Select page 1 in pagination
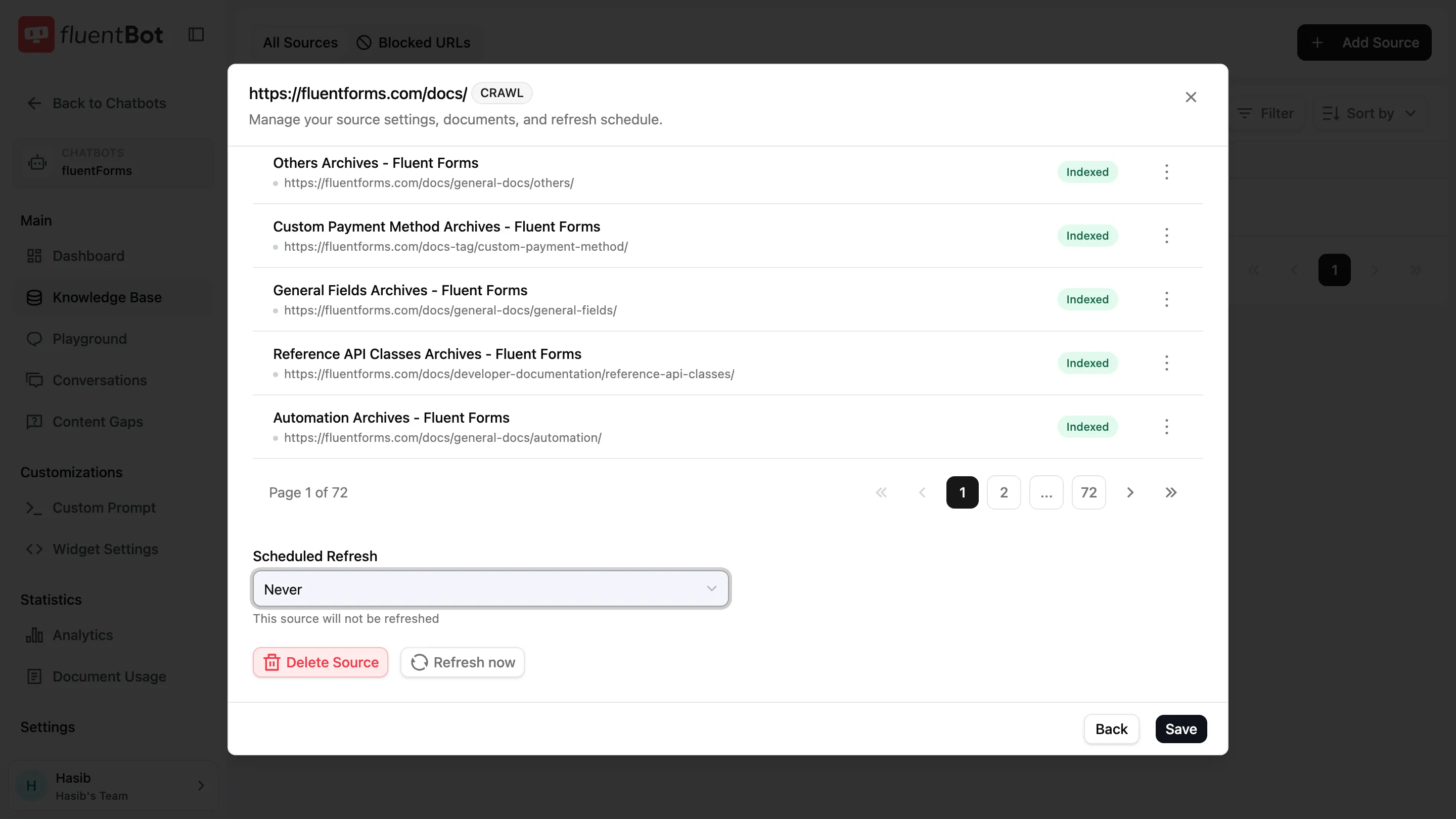1456x819 pixels. [x=962, y=492]
